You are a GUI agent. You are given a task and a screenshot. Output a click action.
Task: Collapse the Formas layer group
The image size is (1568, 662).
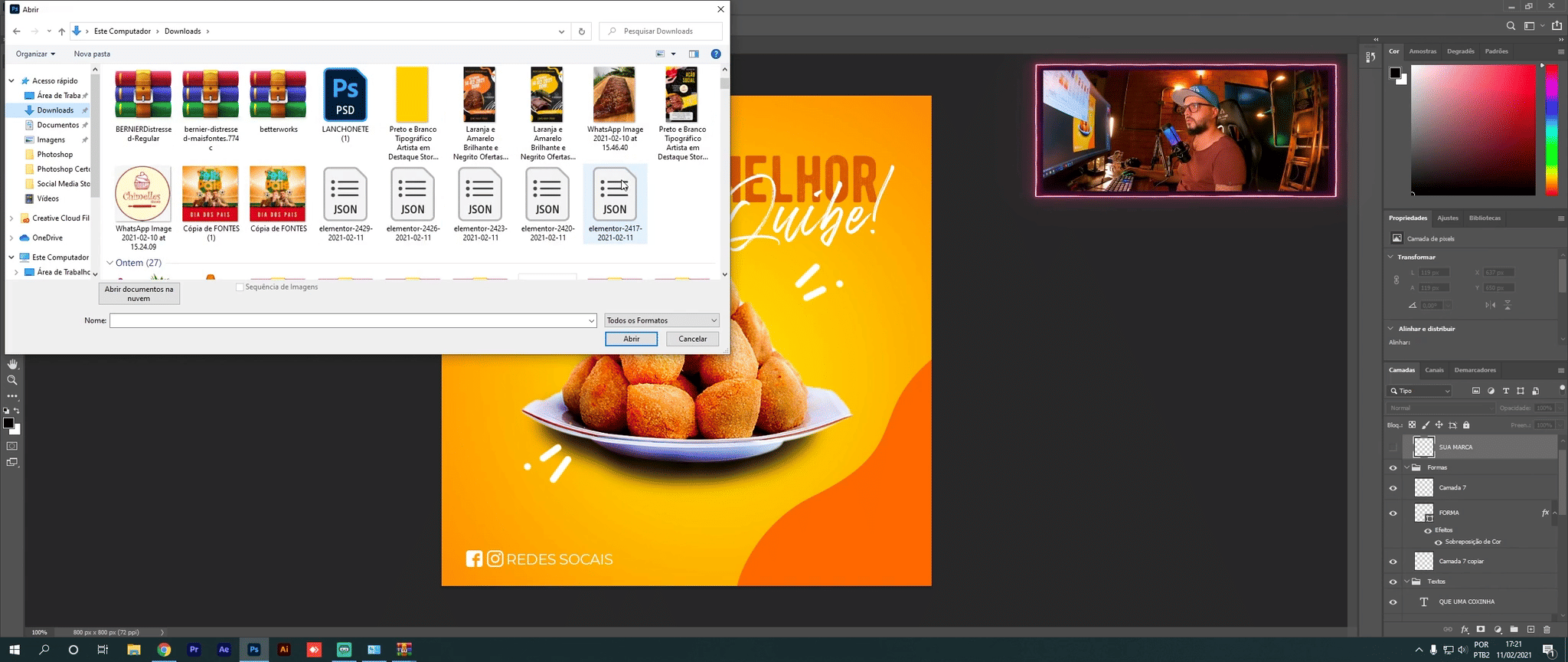[1406, 467]
